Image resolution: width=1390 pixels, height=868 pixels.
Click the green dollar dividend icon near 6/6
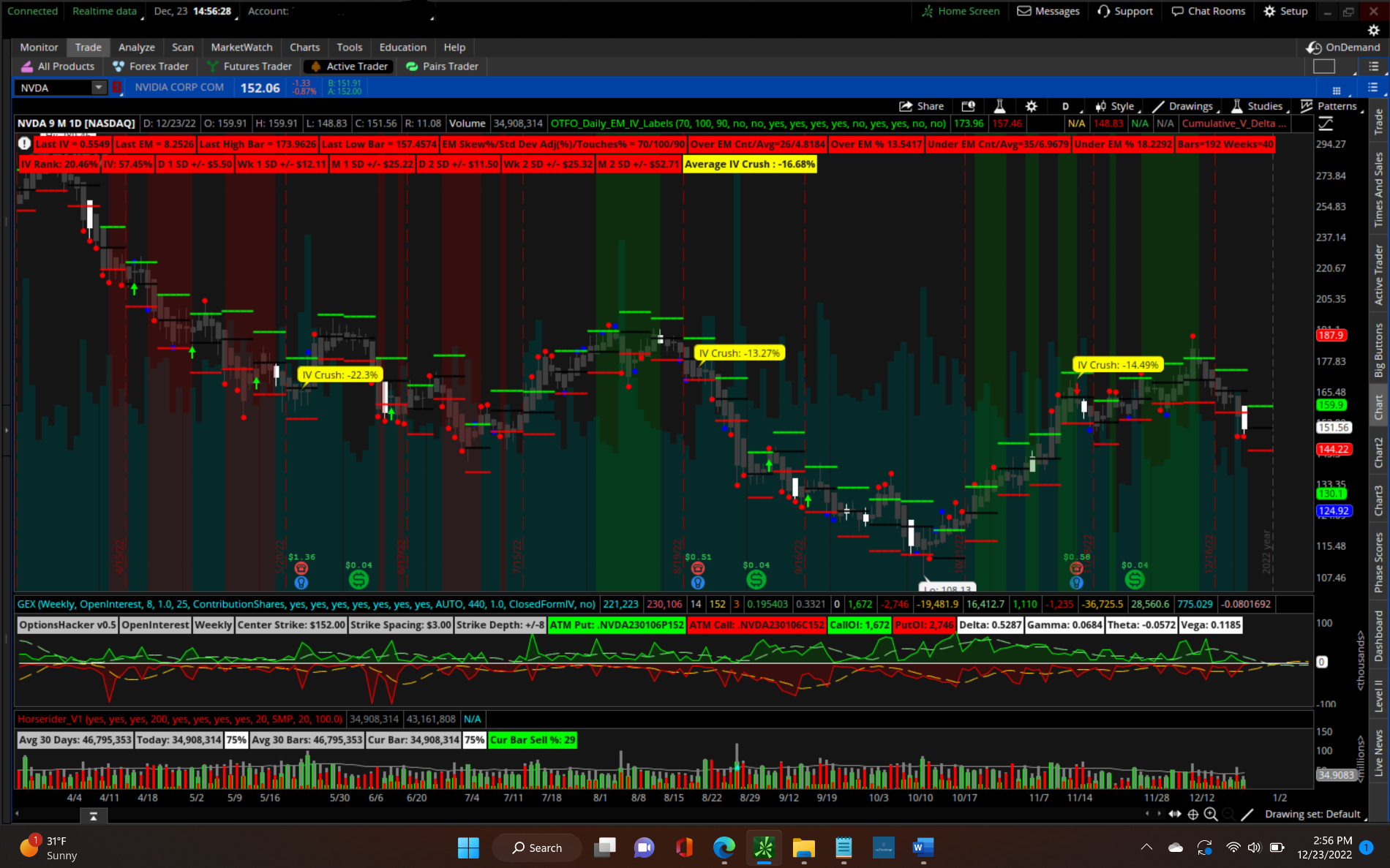pyautogui.click(x=358, y=579)
